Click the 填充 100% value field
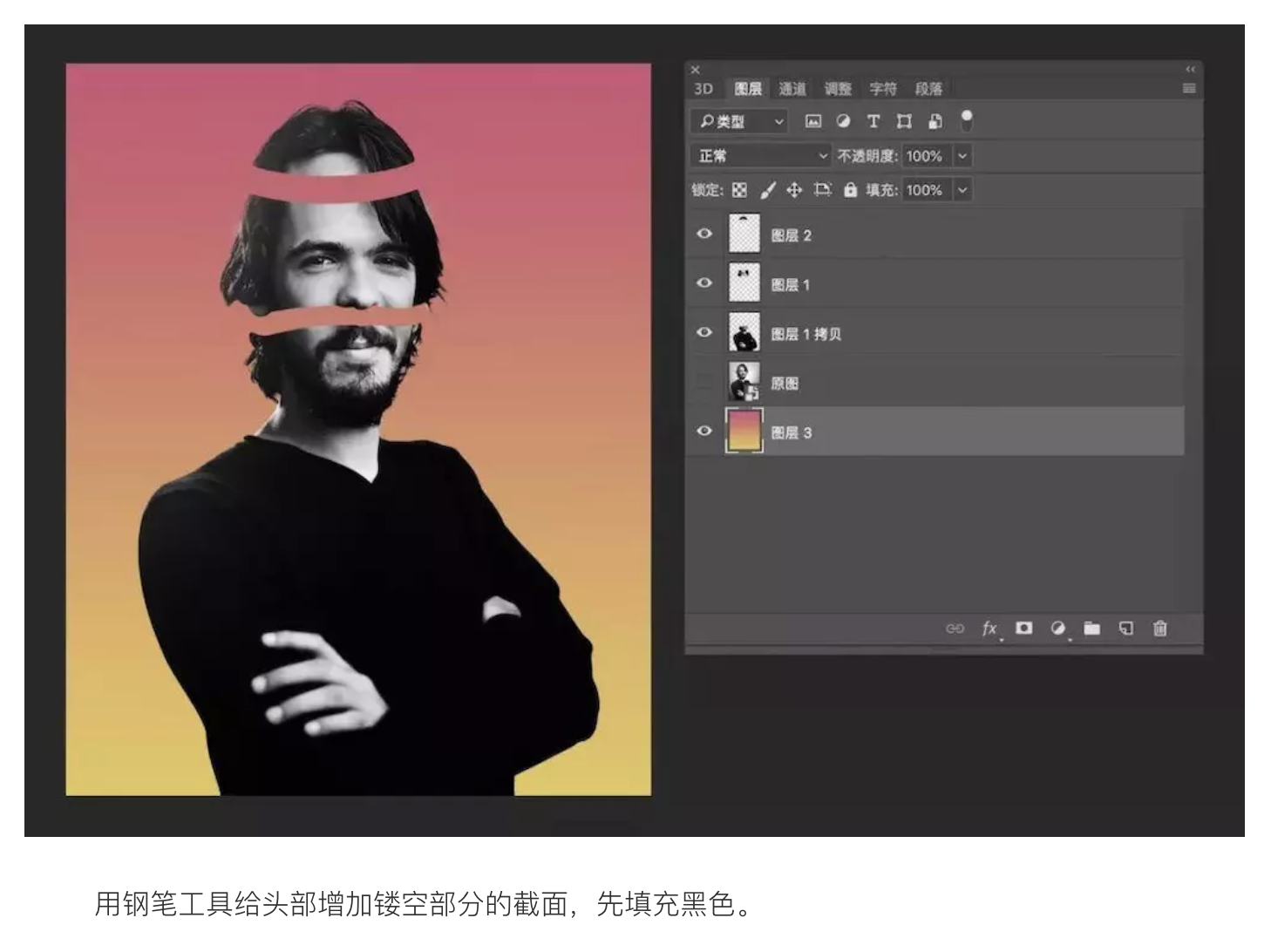Screen dimensions: 1271x952 click(927, 190)
